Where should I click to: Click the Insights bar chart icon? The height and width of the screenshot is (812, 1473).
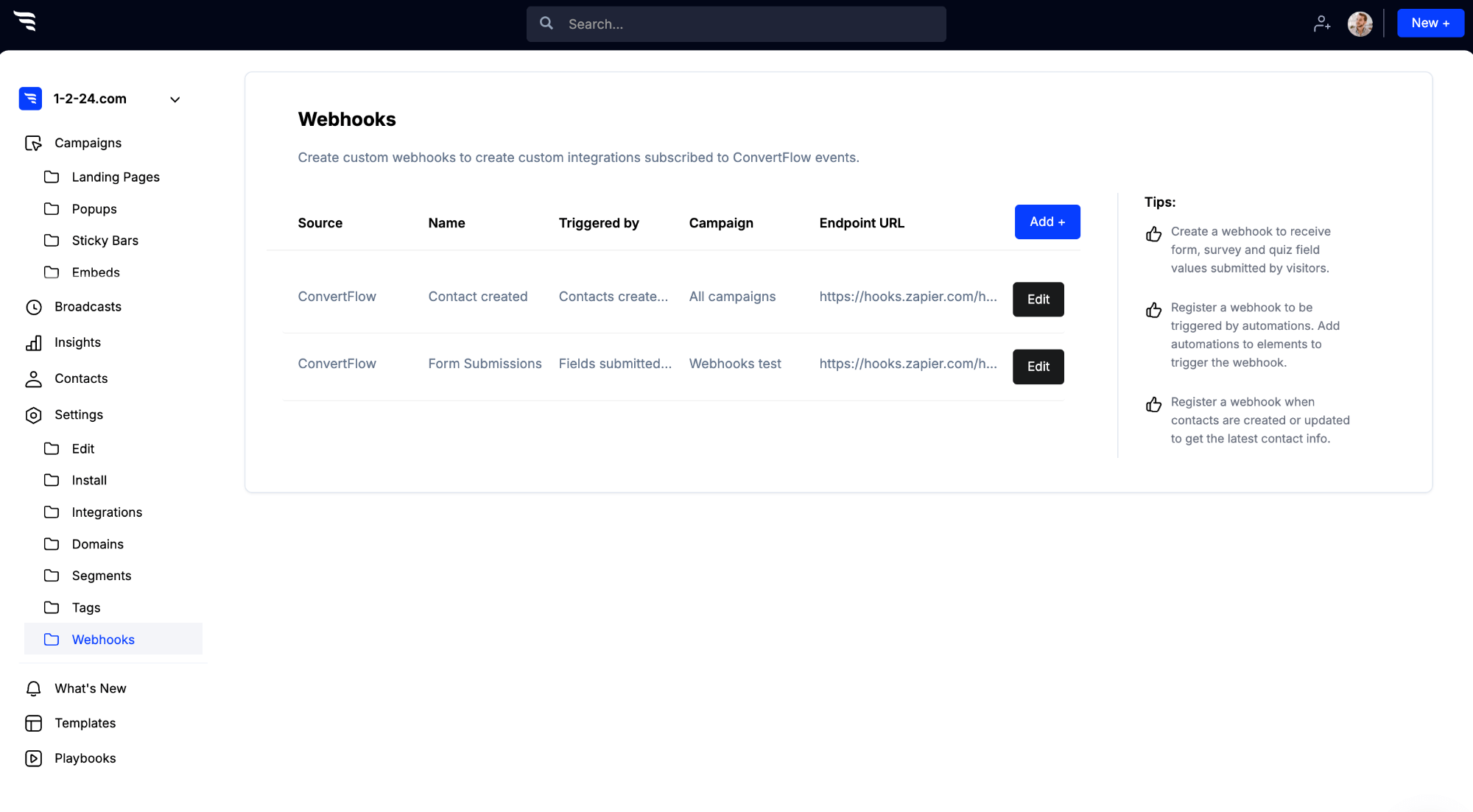pyautogui.click(x=34, y=342)
